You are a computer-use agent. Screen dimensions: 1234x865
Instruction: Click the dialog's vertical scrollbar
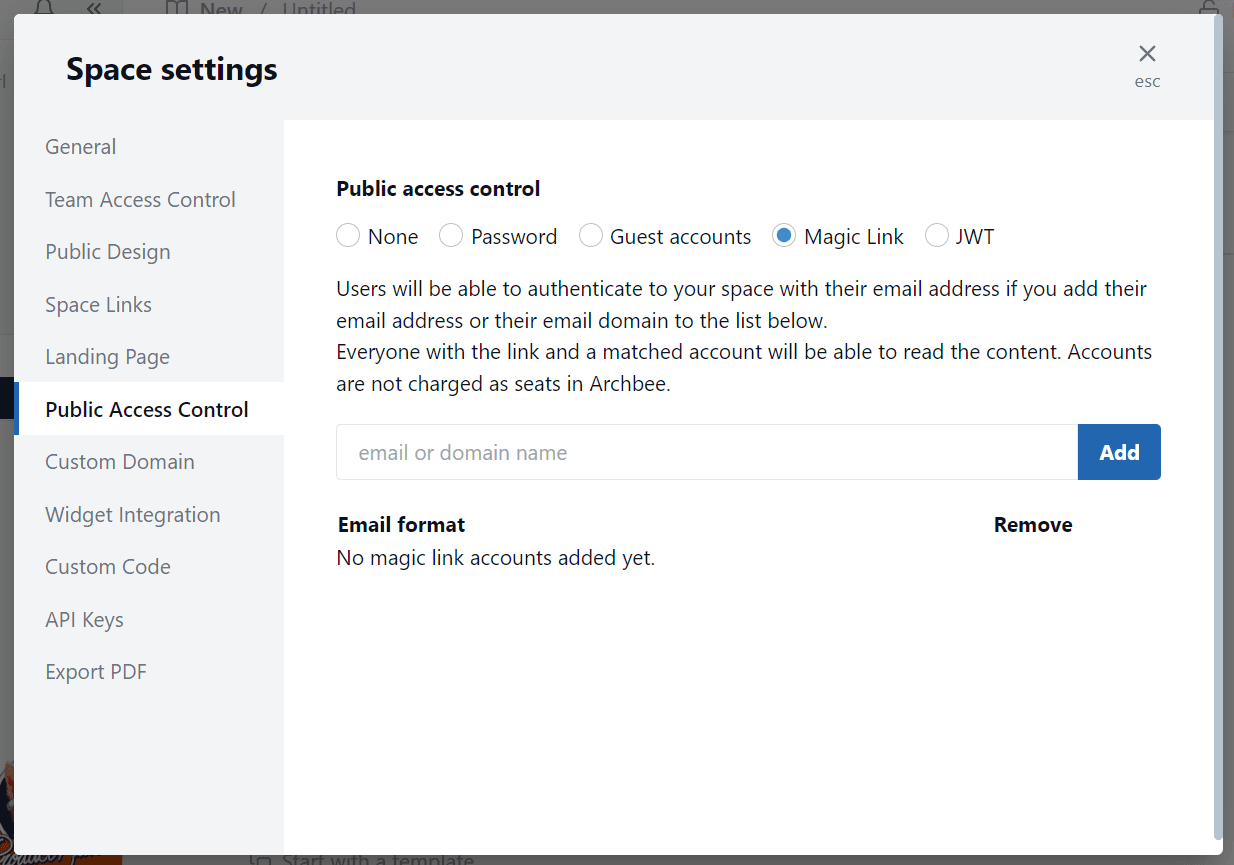pyautogui.click(x=1217, y=430)
